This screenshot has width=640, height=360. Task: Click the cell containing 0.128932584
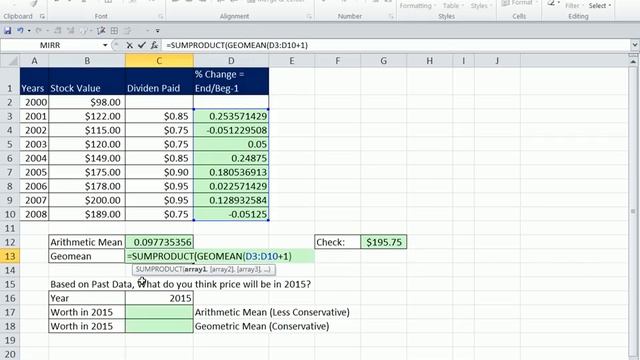231,200
